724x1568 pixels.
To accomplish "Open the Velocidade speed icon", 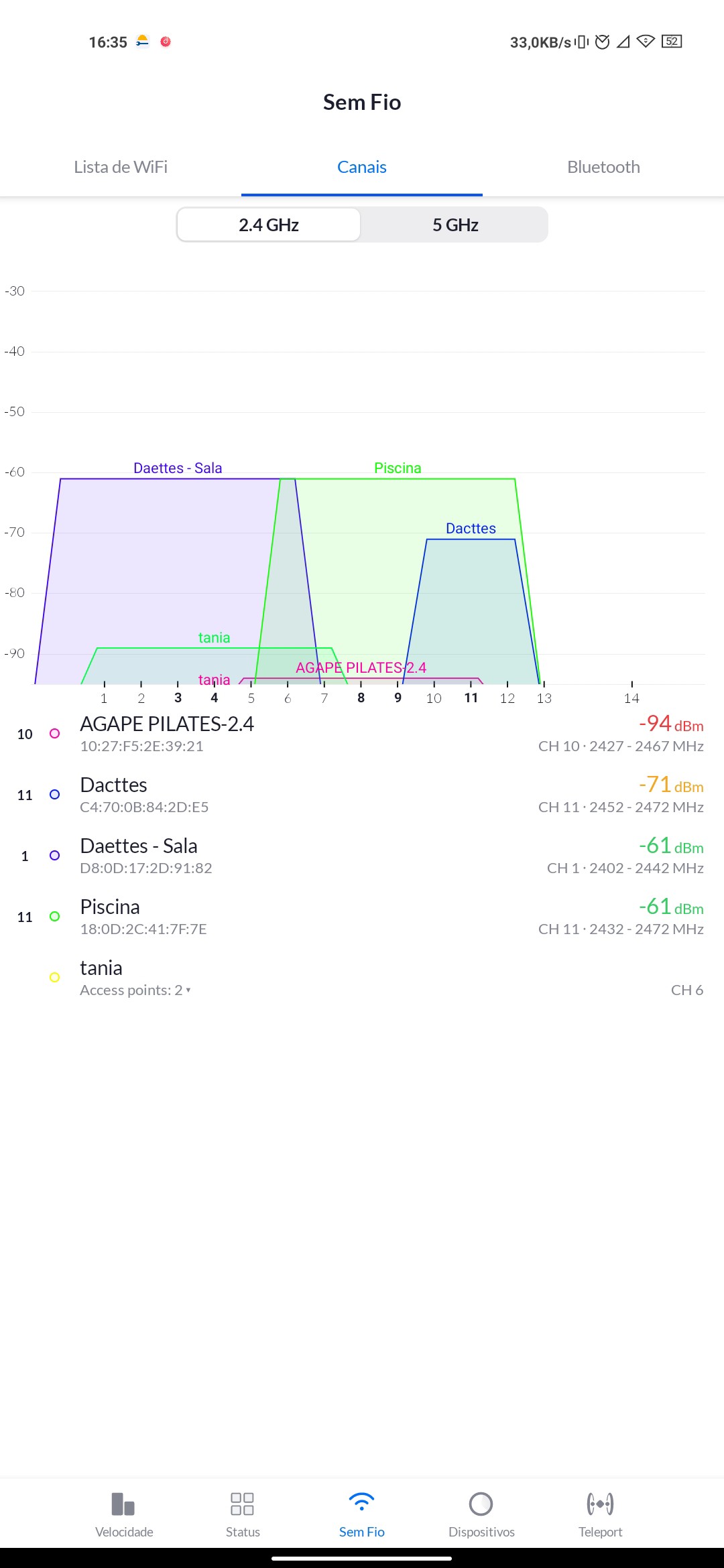I will tap(124, 1504).
